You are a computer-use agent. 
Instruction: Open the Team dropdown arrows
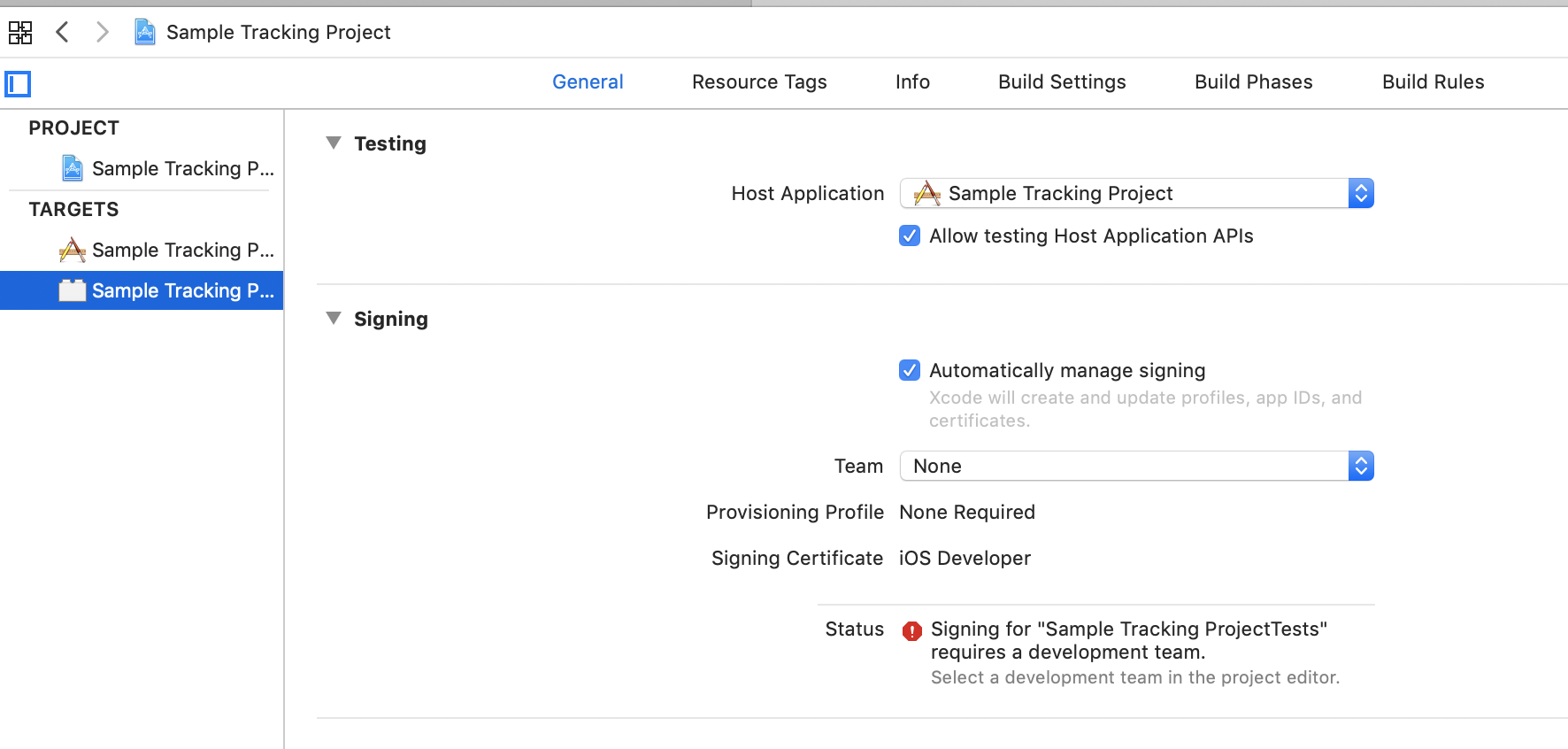pyautogui.click(x=1361, y=466)
